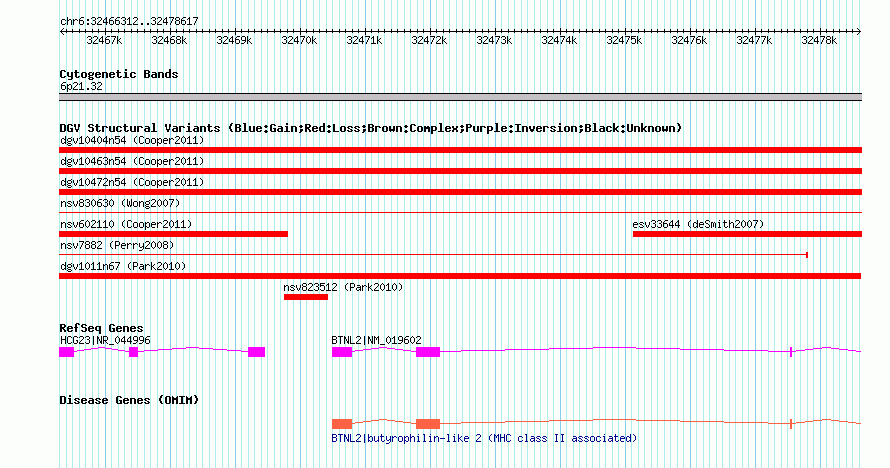The image size is (890, 468).
Task: Click the first orange OMIM BTNL2 exon
Action: pos(342,424)
